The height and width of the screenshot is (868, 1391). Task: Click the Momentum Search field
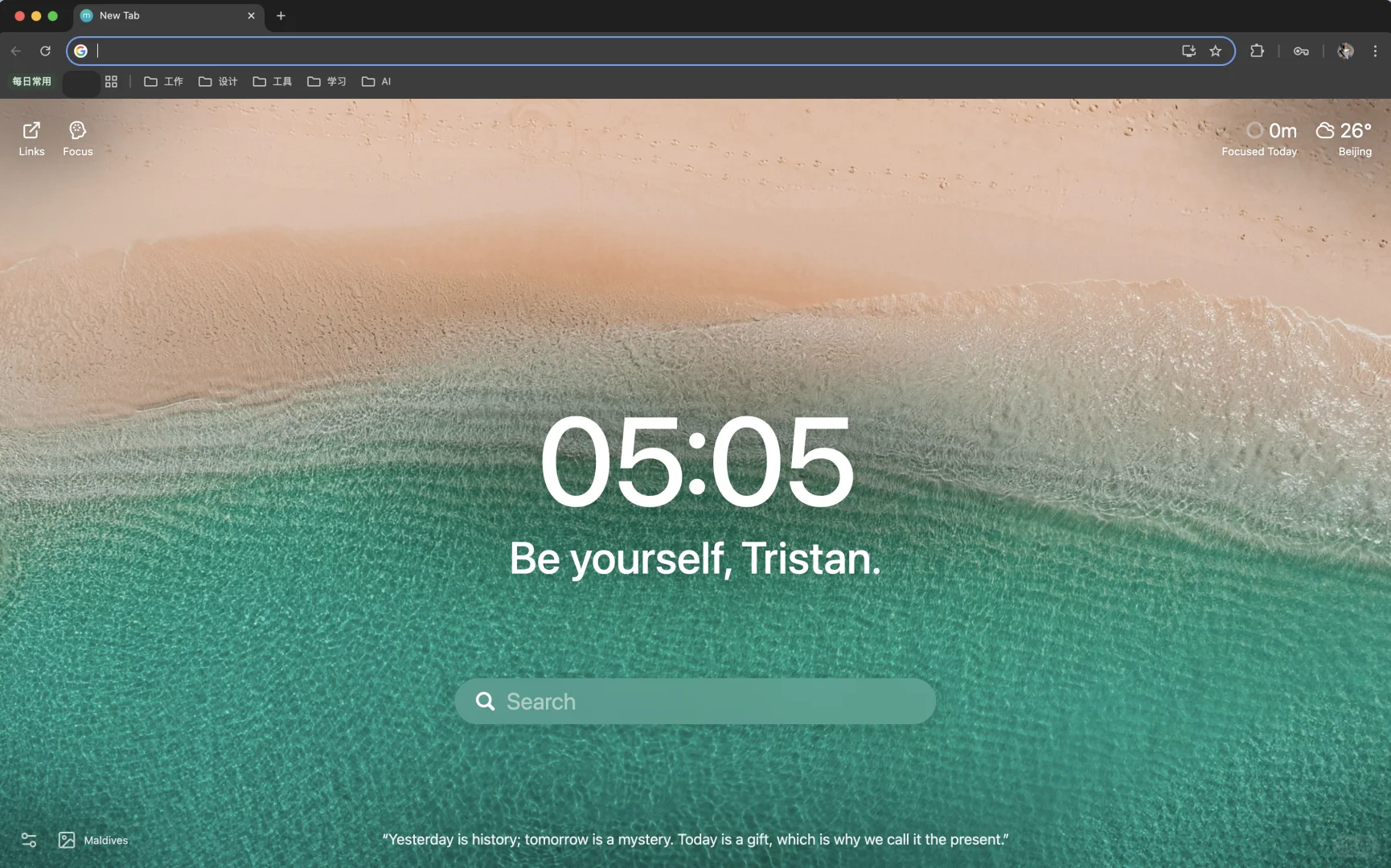pyautogui.click(x=695, y=702)
